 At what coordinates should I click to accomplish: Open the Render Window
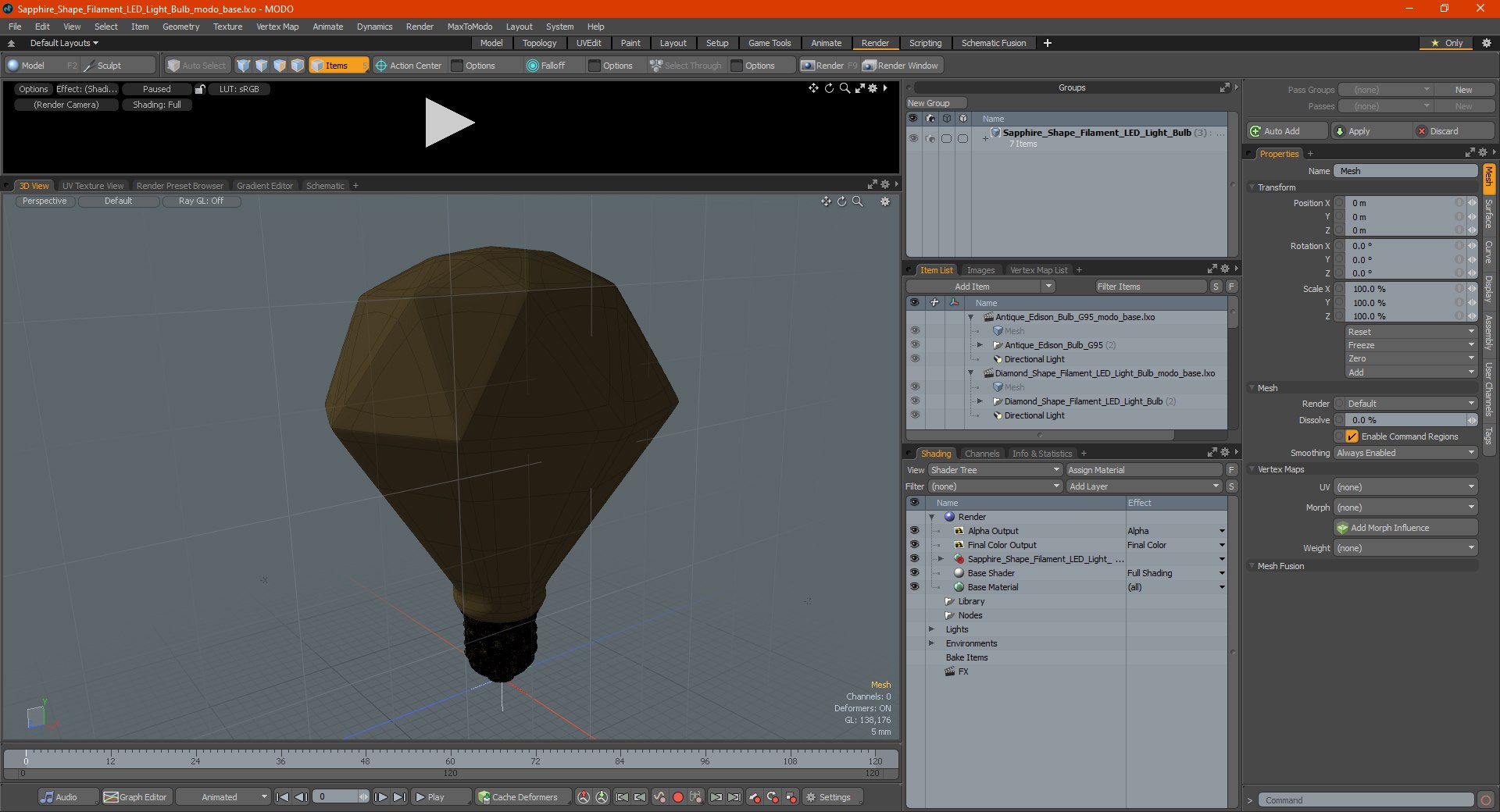tap(901, 66)
